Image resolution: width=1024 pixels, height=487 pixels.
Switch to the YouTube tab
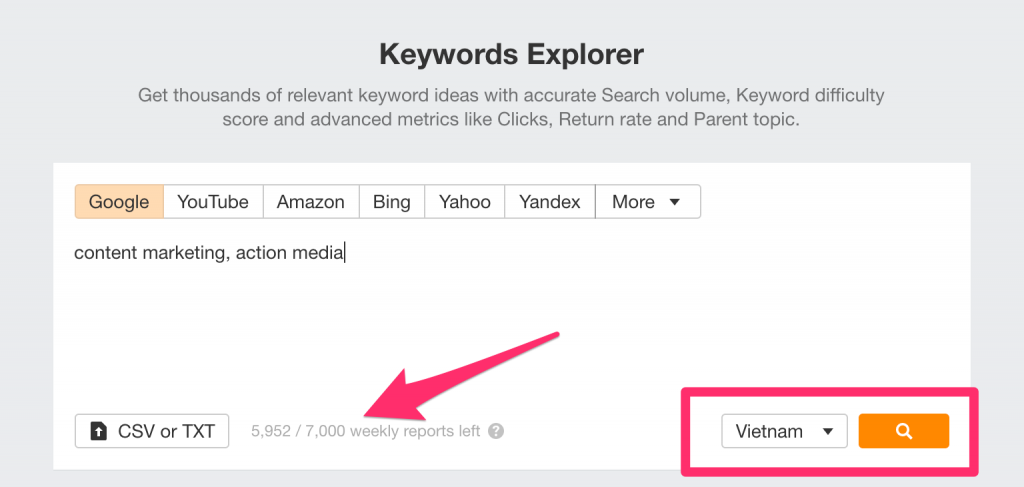(213, 202)
